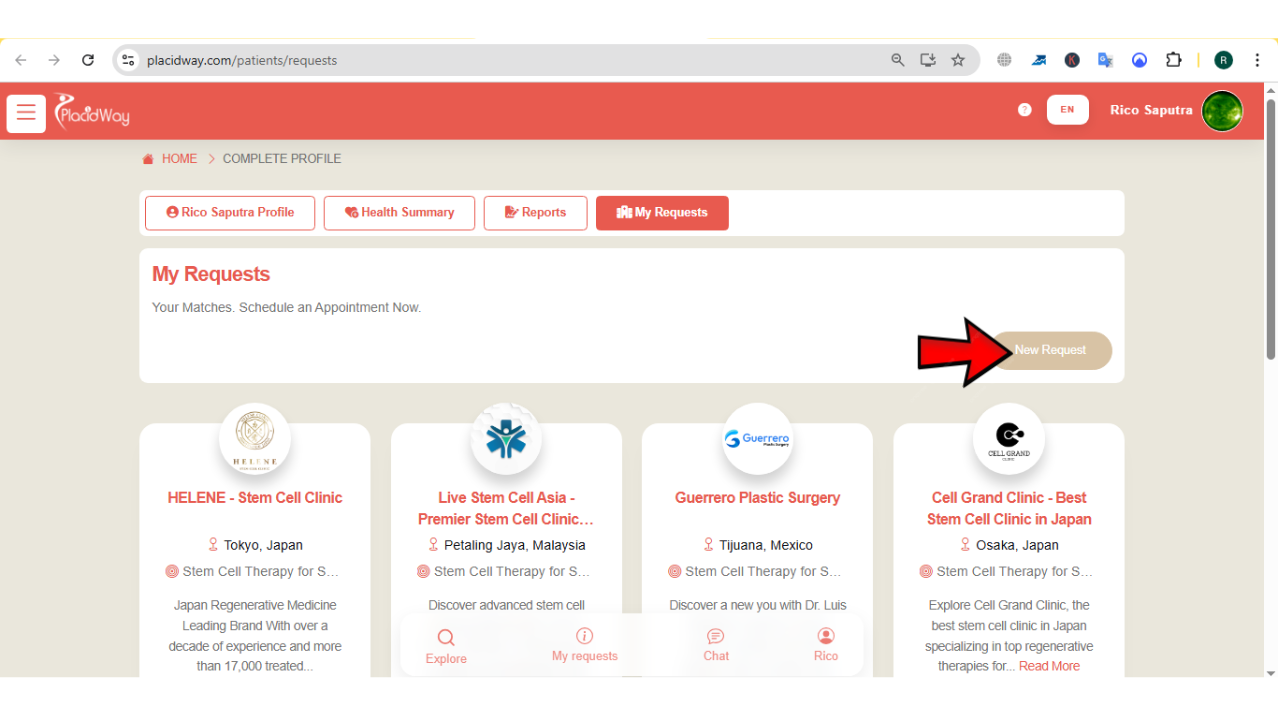Open HELENE - Stem Cell Clinic logo thumbnail
The width and height of the screenshot is (1280, 720).
[255, 438]
